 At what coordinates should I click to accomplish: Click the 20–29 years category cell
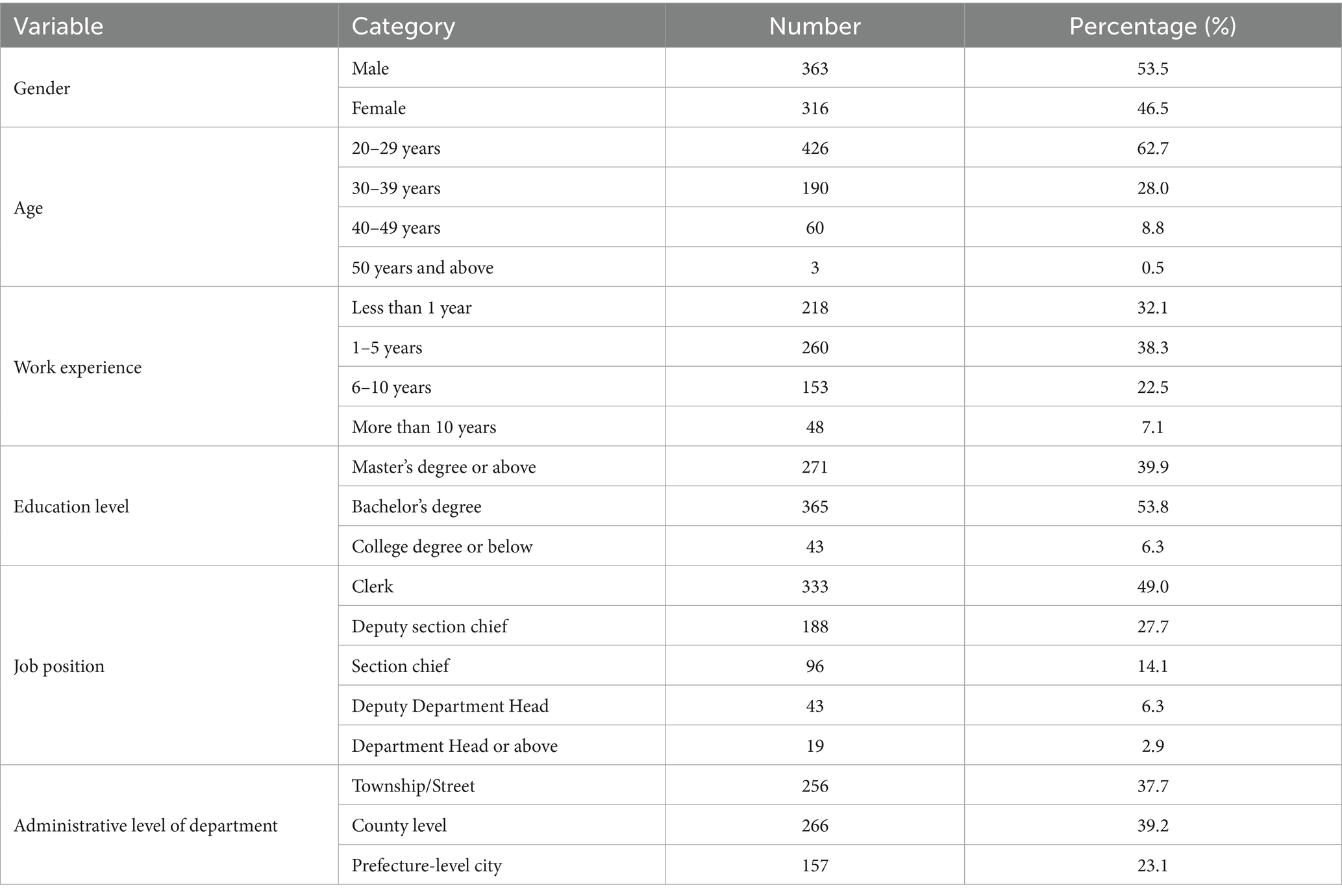pos(396,148)
